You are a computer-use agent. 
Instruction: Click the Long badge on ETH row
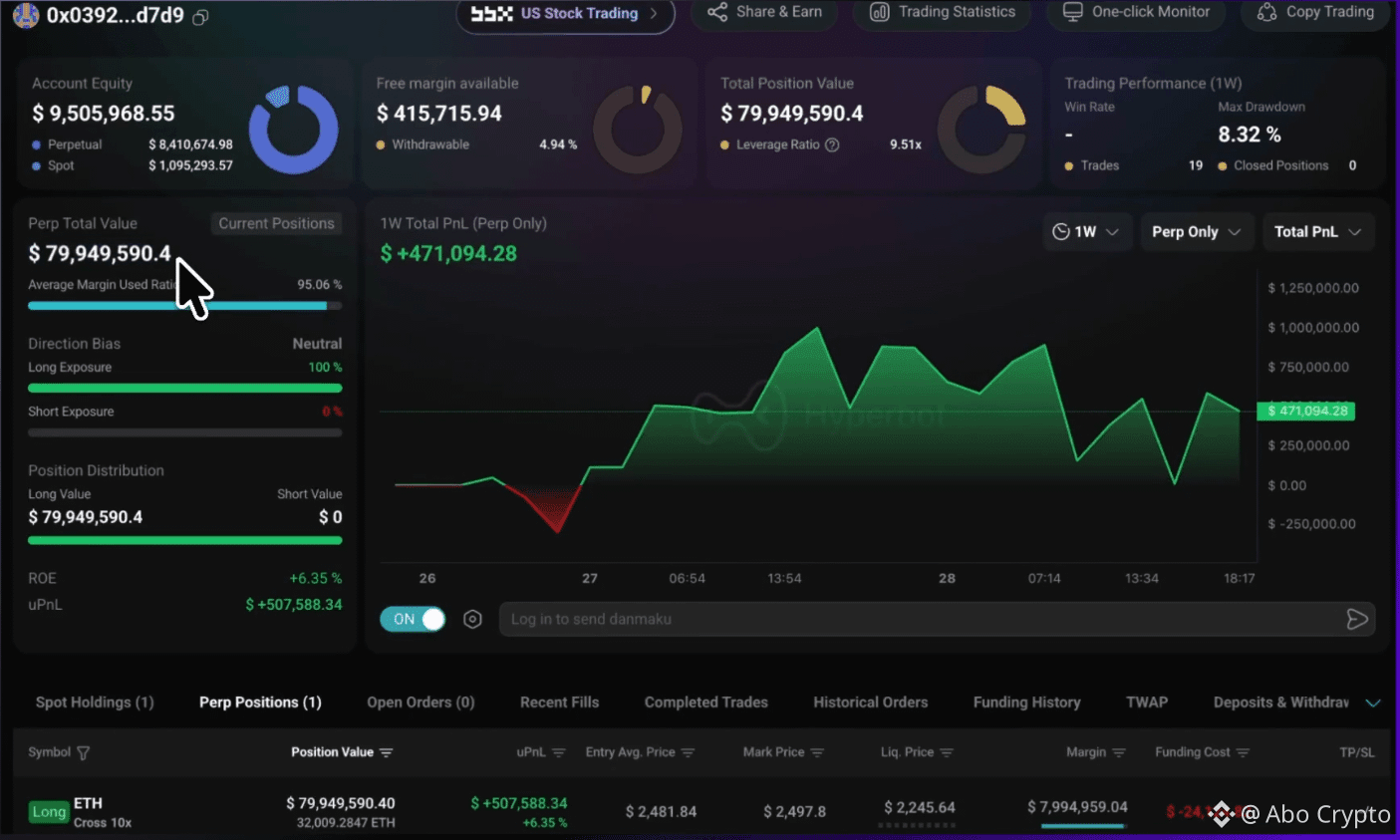pyautogui.click(x=48, y=812)
